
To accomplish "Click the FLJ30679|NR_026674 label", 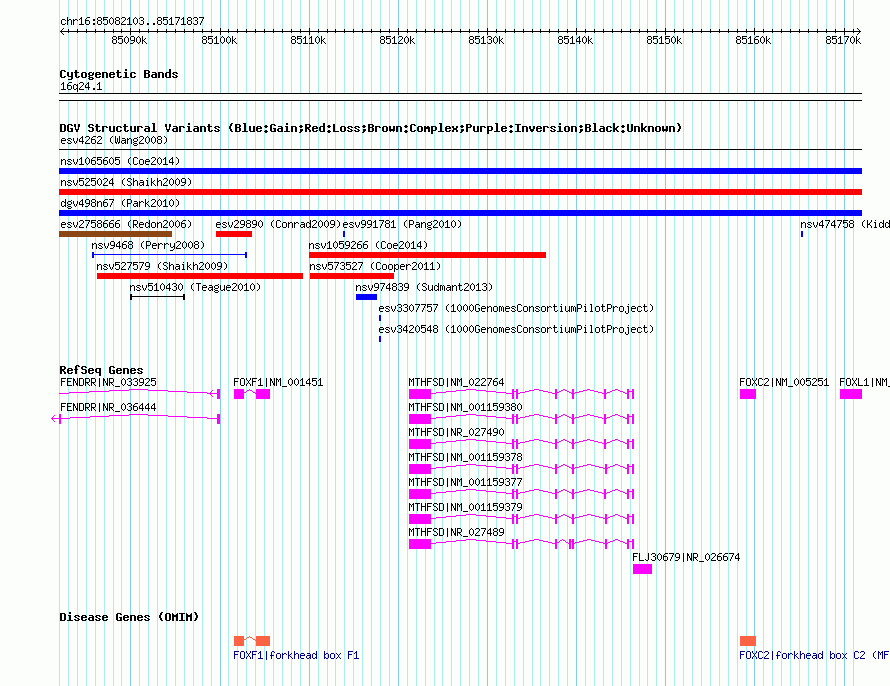I will tap(686, 557).
